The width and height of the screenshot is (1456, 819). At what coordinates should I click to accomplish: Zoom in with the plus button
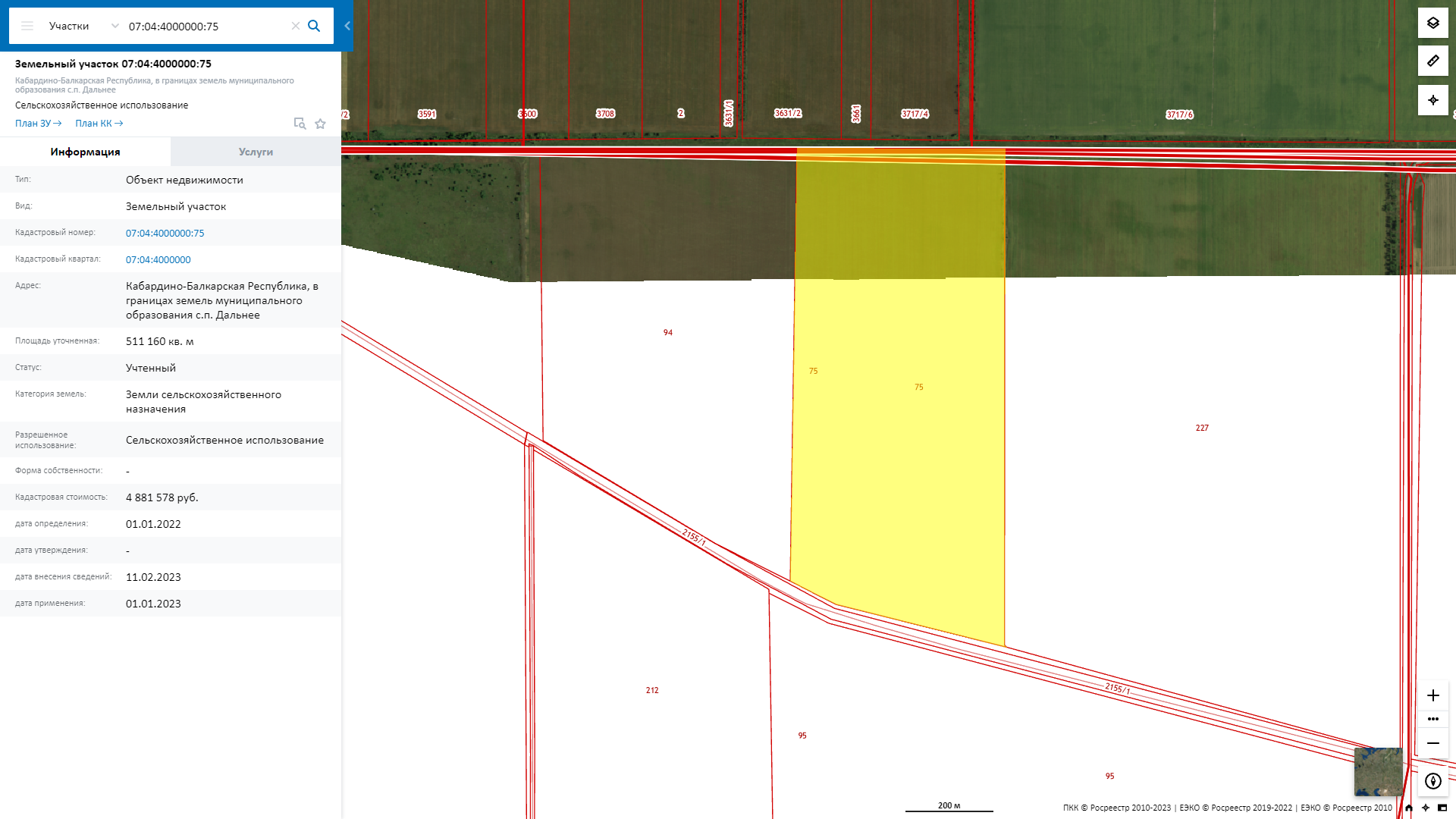[x=1432, y=695]
